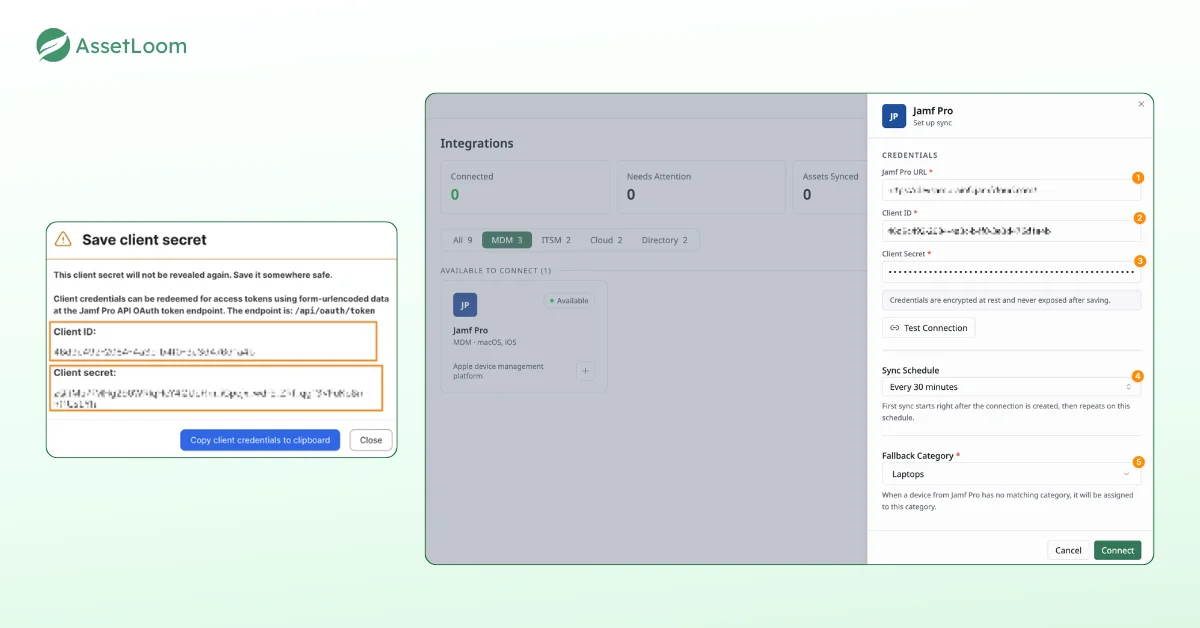Select the All 9 tab

pyautogui.click(x=462, y=240)
